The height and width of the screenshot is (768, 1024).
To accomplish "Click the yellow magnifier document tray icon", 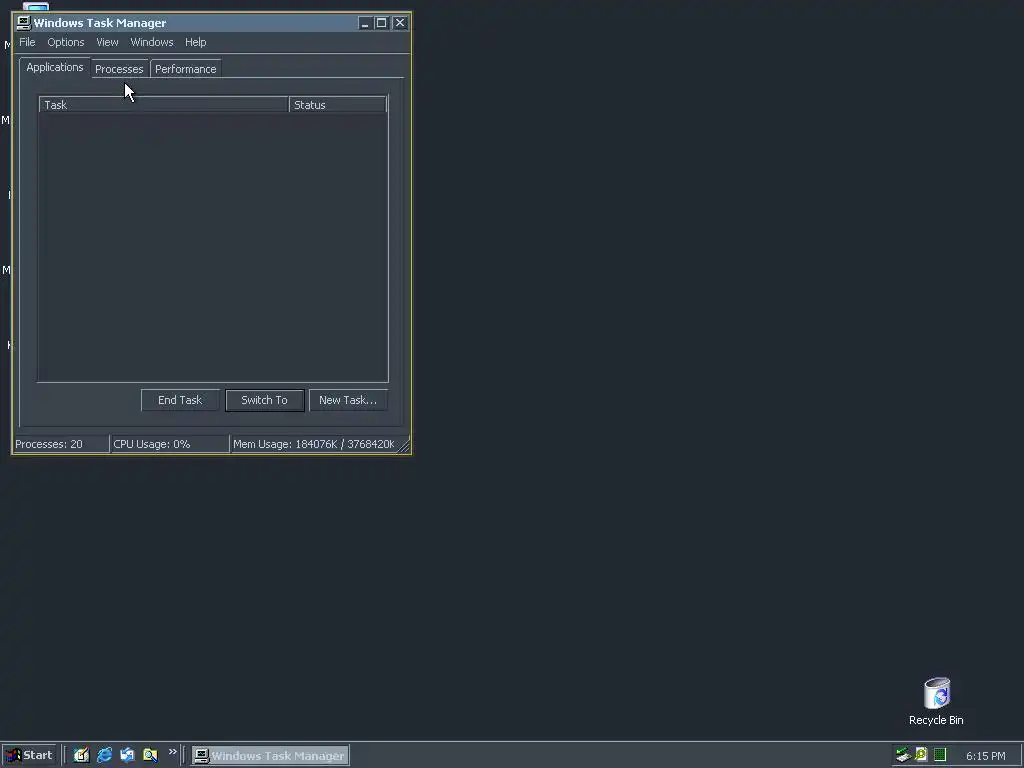I will [921, 755].
